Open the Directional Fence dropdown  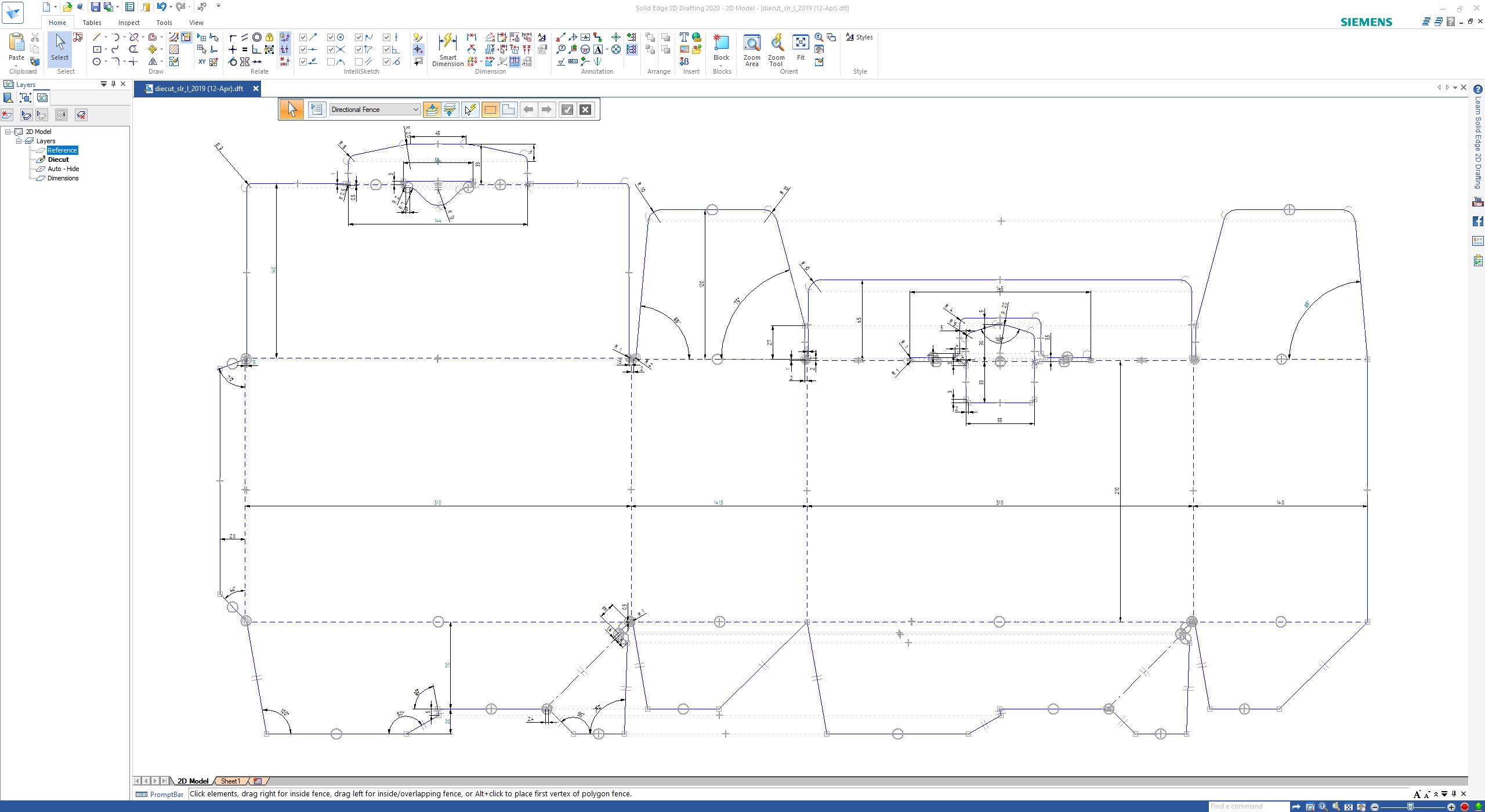[415, 110]
